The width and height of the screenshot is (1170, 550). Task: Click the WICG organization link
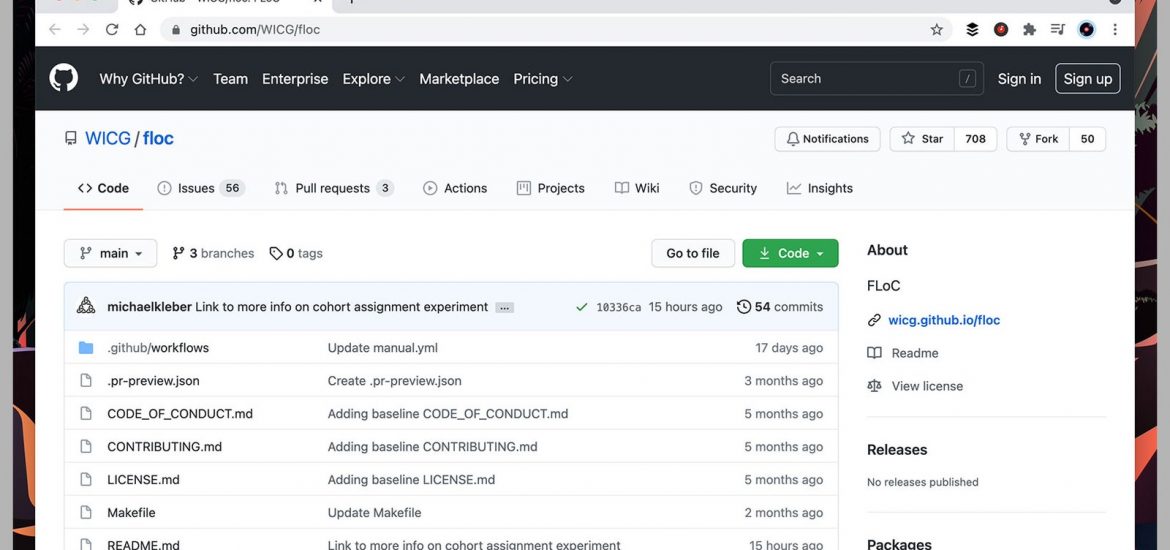pyautogui.click(x=107, y=138)
